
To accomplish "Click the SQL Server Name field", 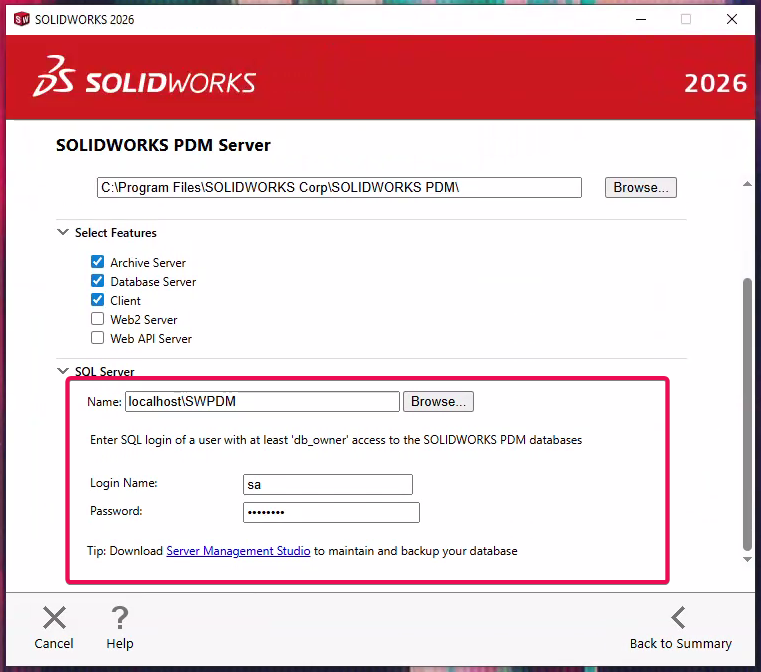I will coord(262,401).
